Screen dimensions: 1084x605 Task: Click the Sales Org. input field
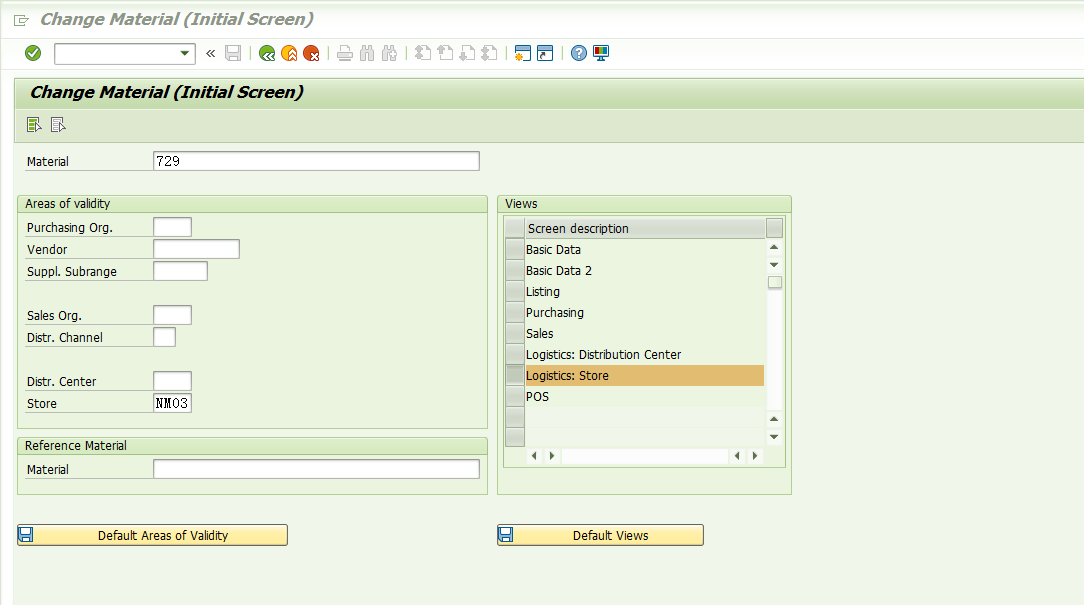[x=172, y=315]
